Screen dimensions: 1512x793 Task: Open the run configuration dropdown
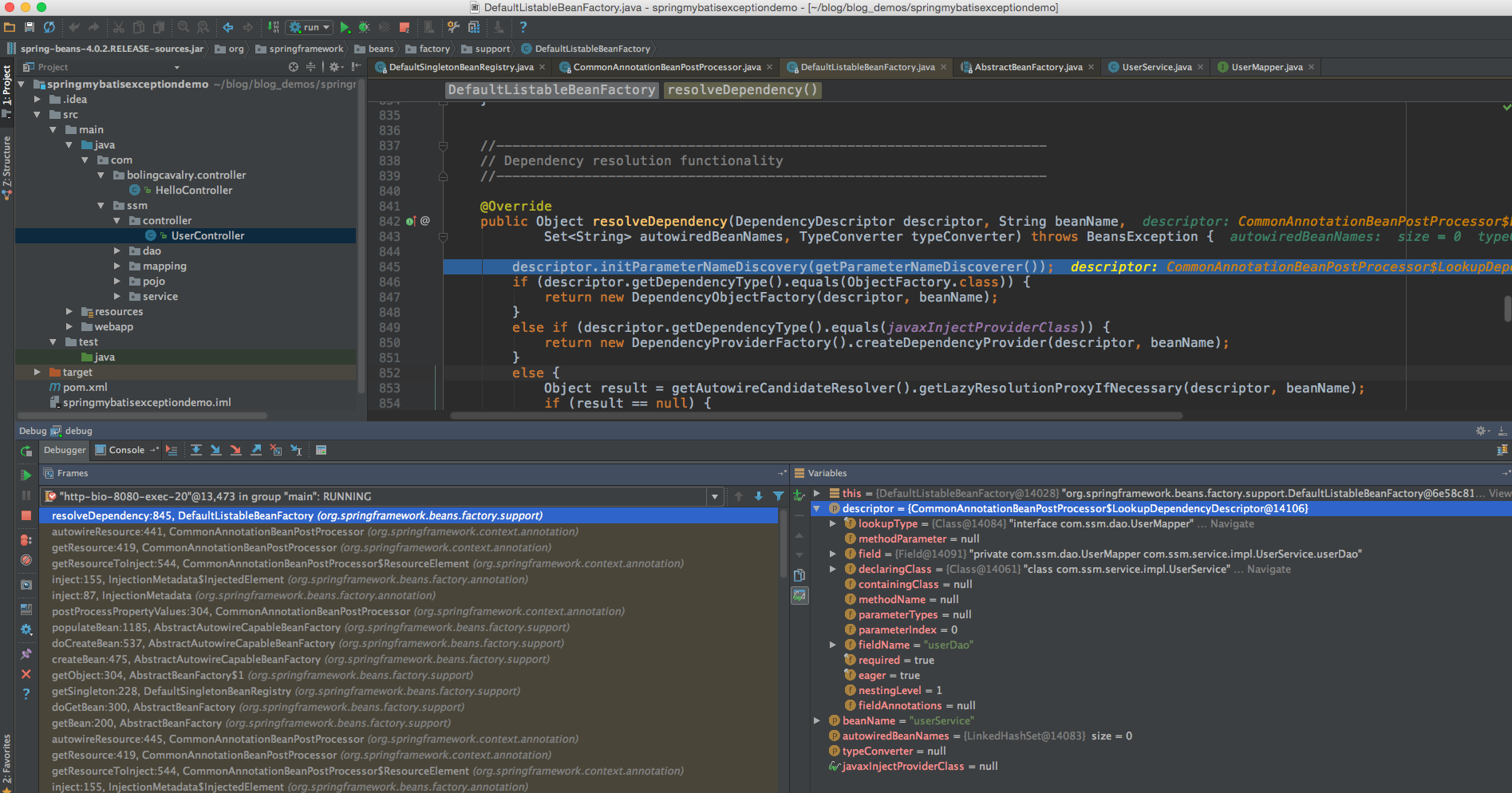tap(310, 27)
